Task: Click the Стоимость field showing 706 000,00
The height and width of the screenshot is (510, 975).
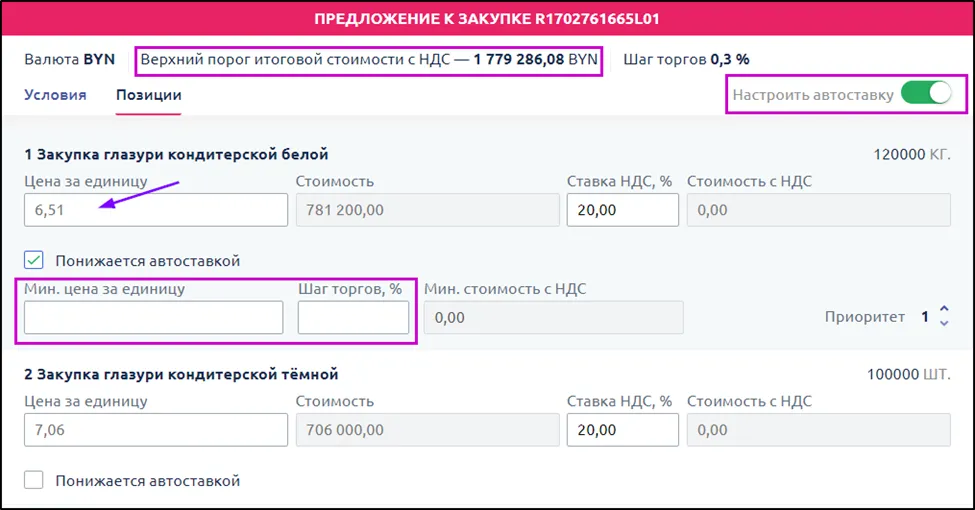Action: point(427,430)
